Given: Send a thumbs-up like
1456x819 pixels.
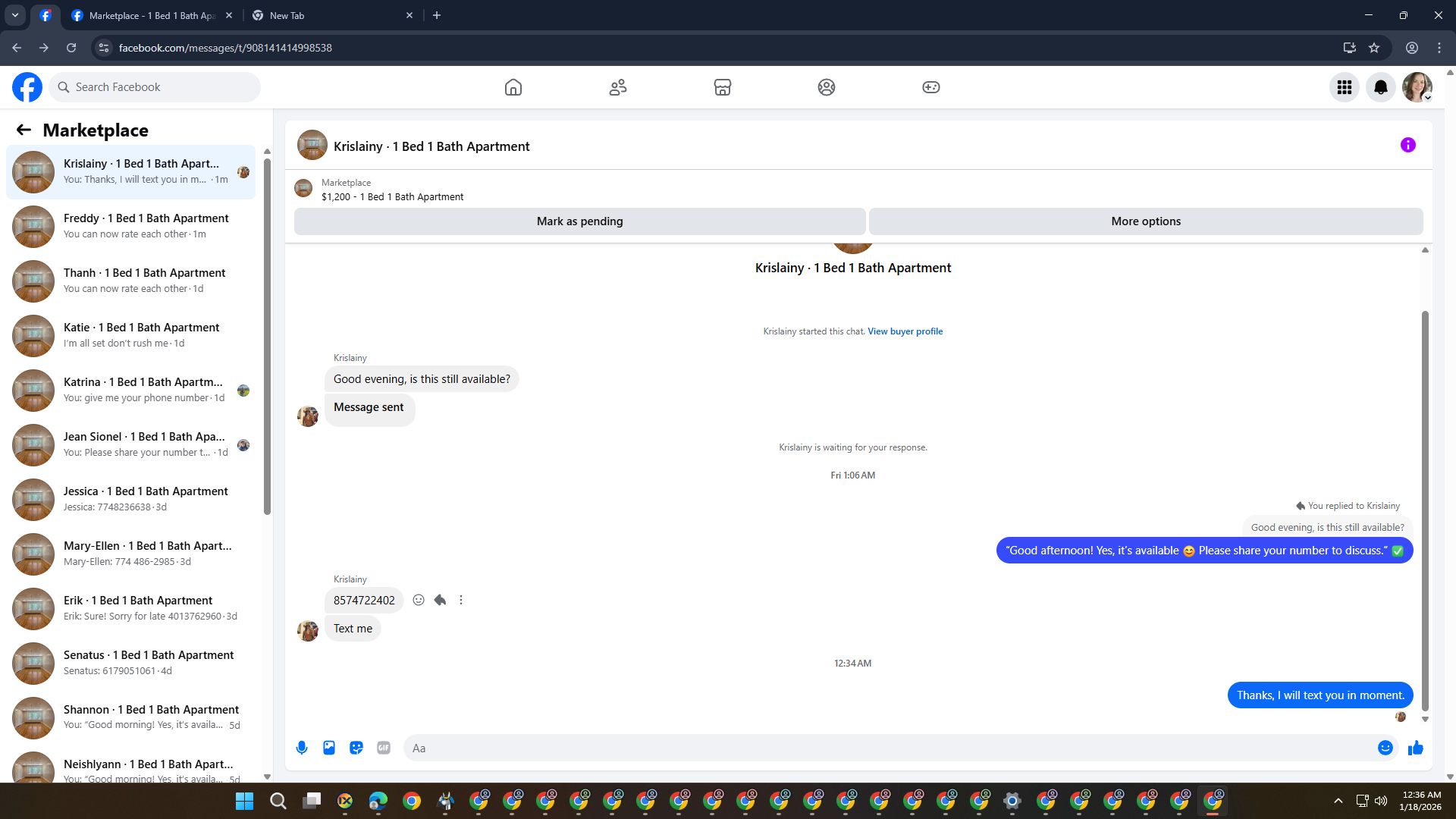Looking at the screenshot, I should point(1415,748).
